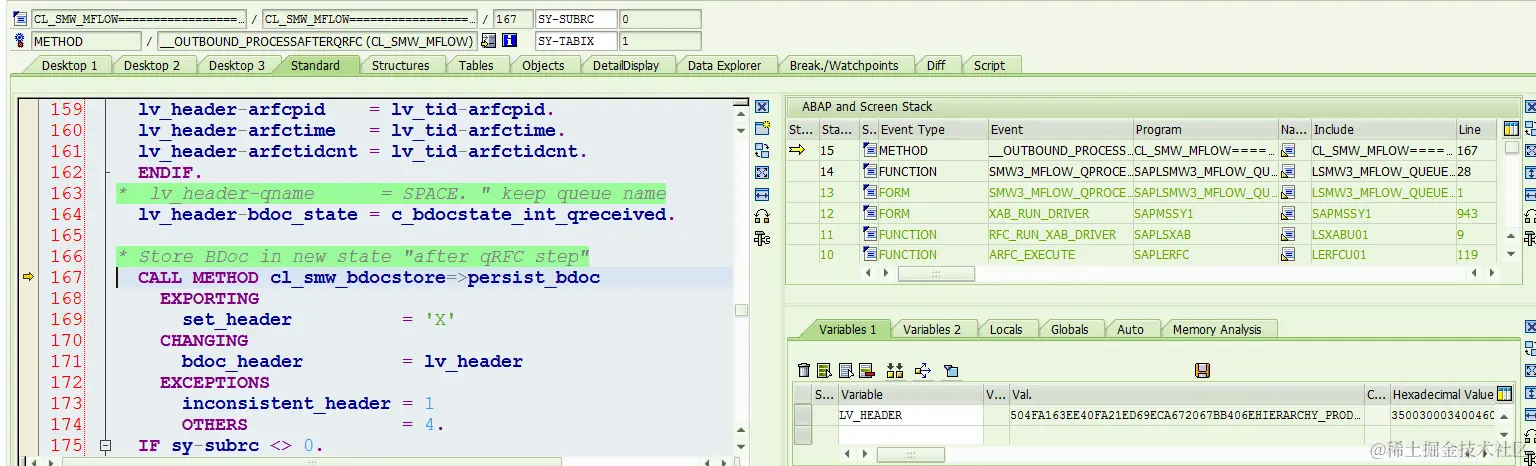Open the Data Explorer tab
The image size is (1536, 466).
coord(724,65)
